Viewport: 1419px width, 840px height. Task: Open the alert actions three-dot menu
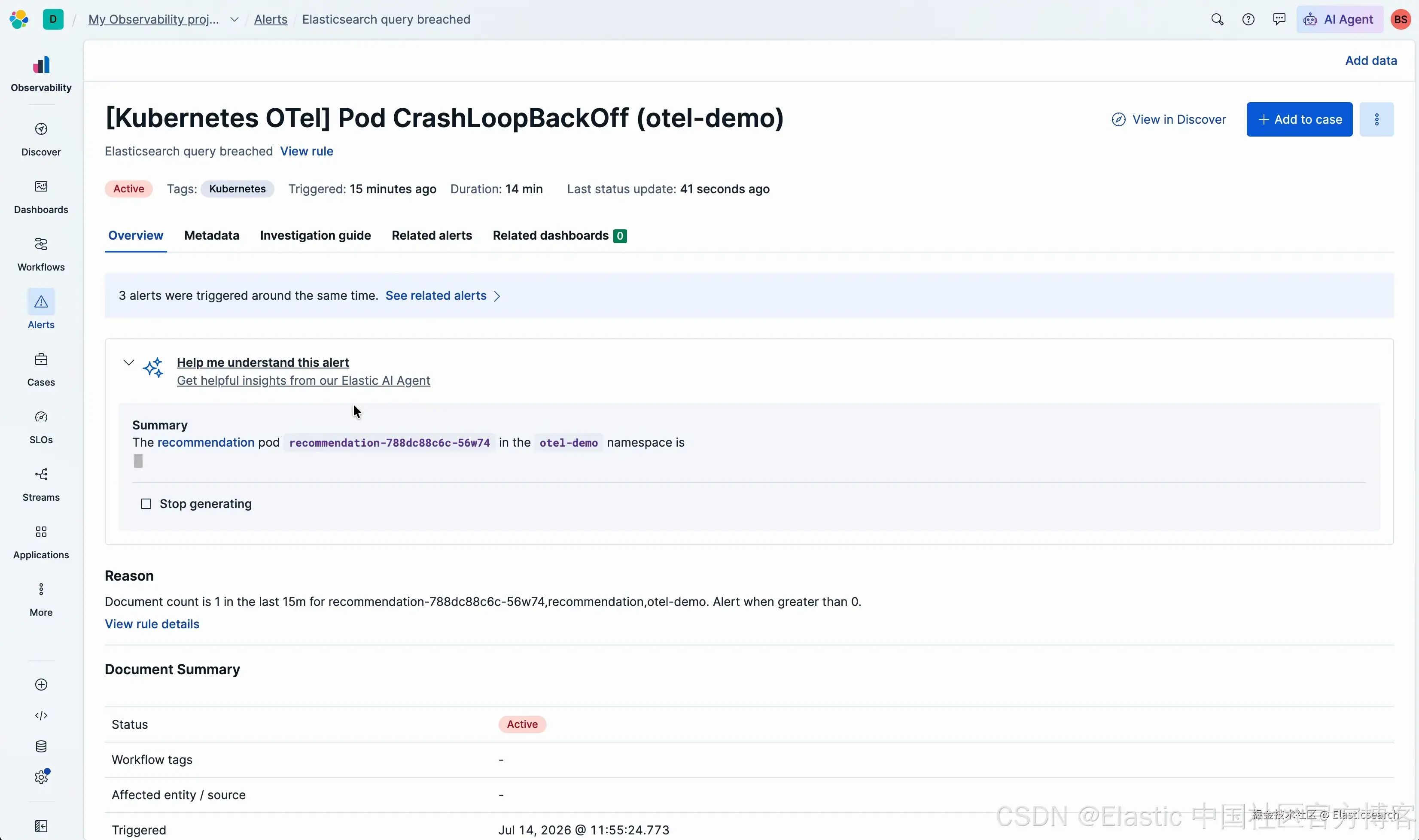[1376, 119]
